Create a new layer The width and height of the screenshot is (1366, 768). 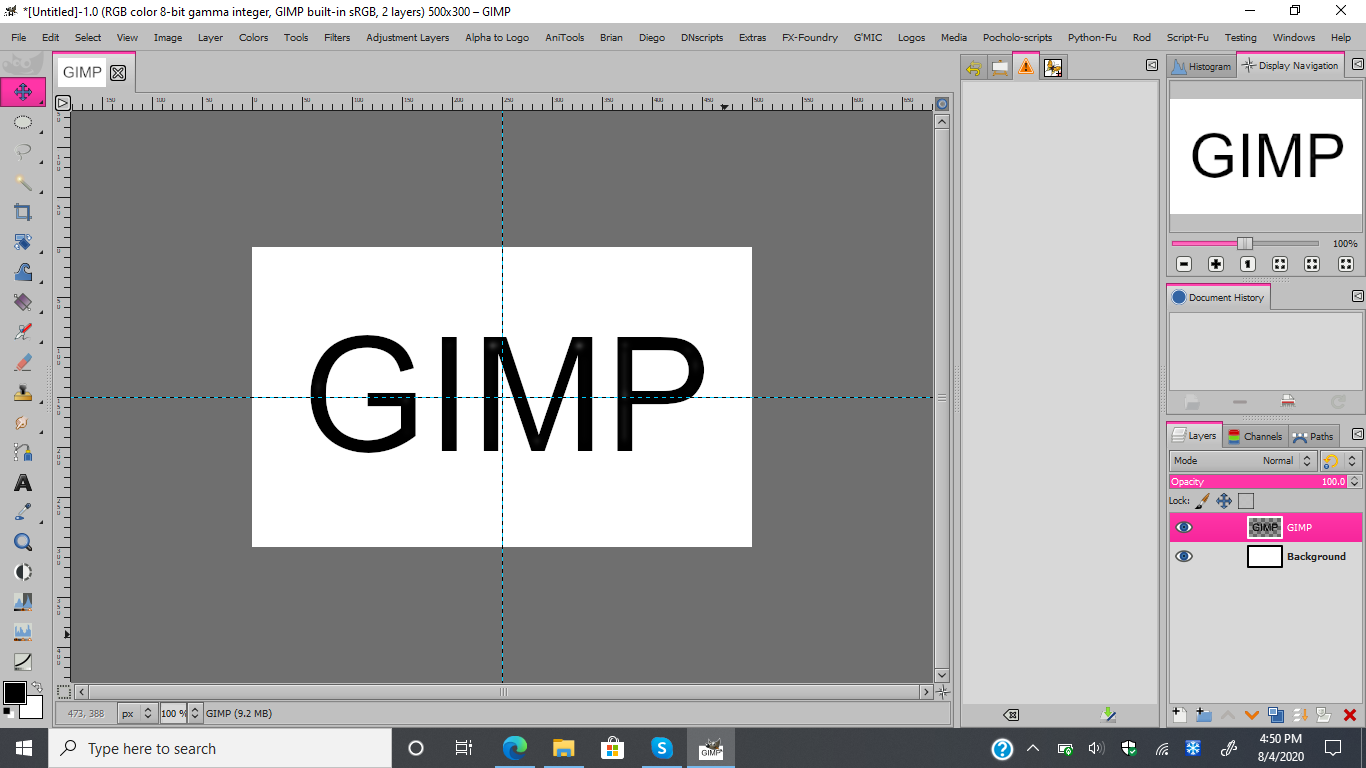tap(1179, 714)
